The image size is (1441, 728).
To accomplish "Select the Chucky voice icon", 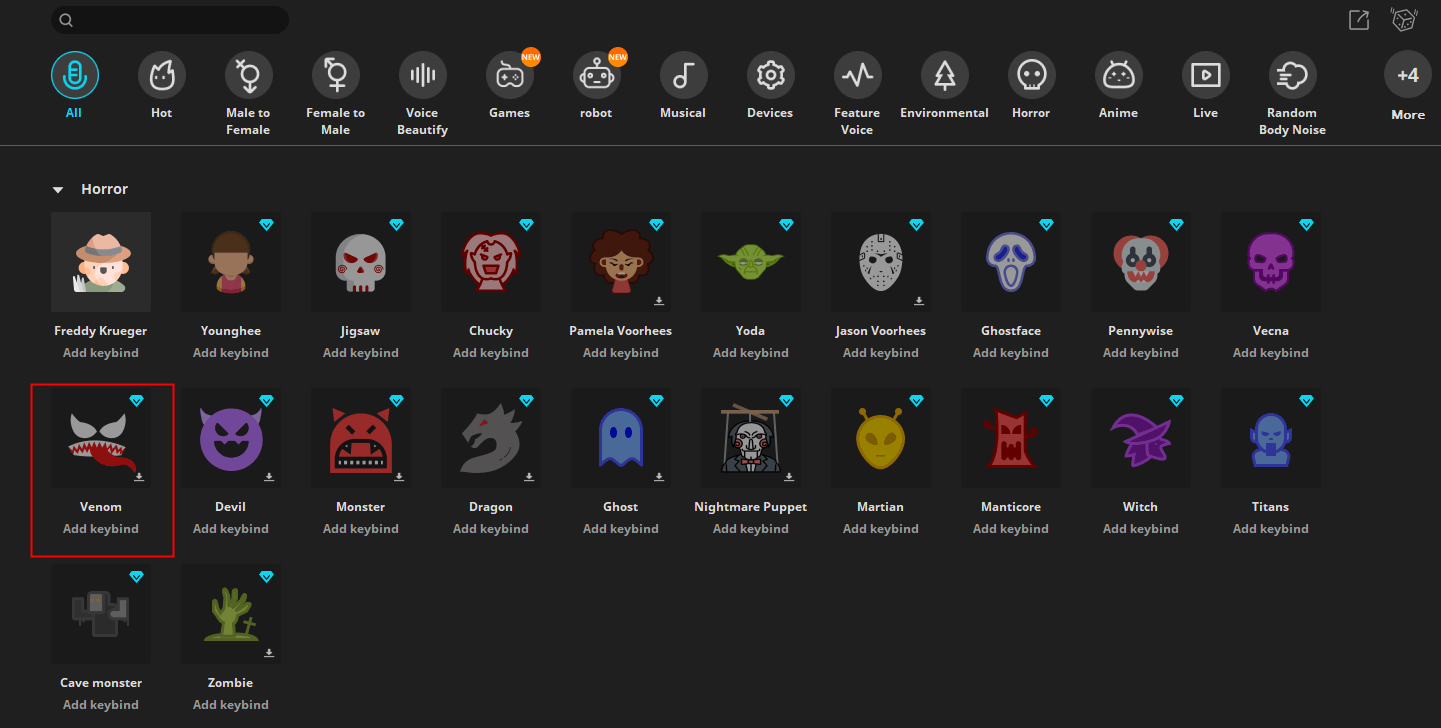I will [491, 262].
